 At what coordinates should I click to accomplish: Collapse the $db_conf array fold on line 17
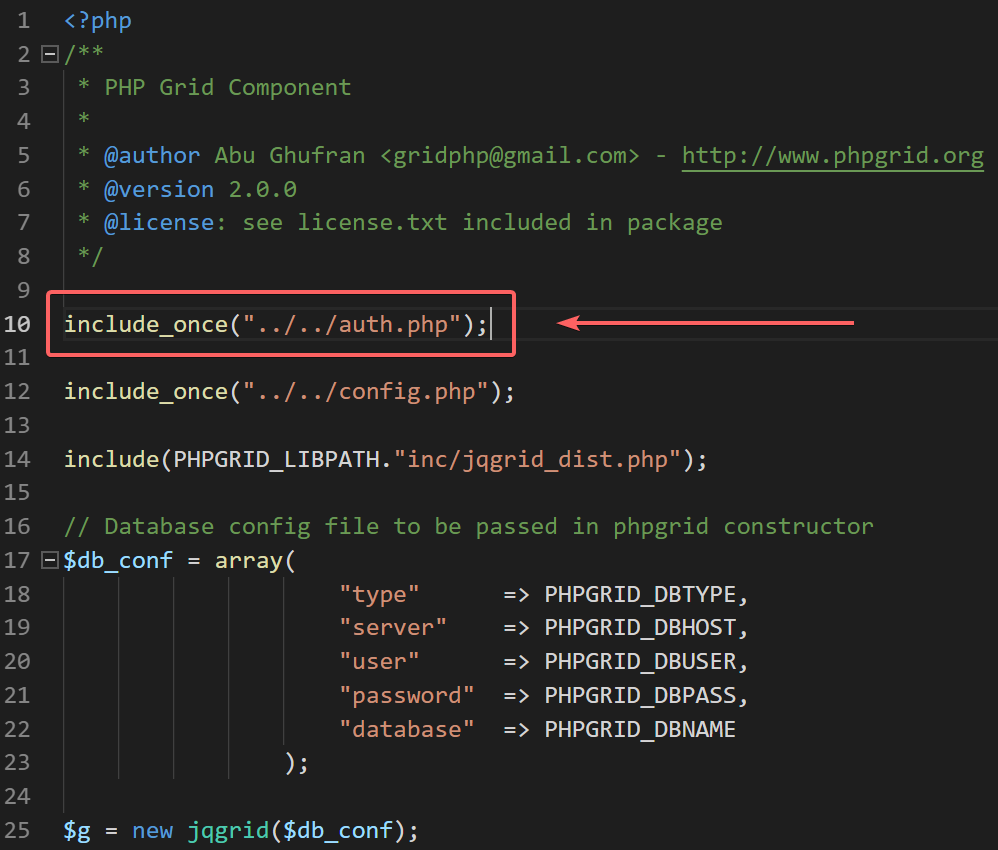(x=48, y=561)
